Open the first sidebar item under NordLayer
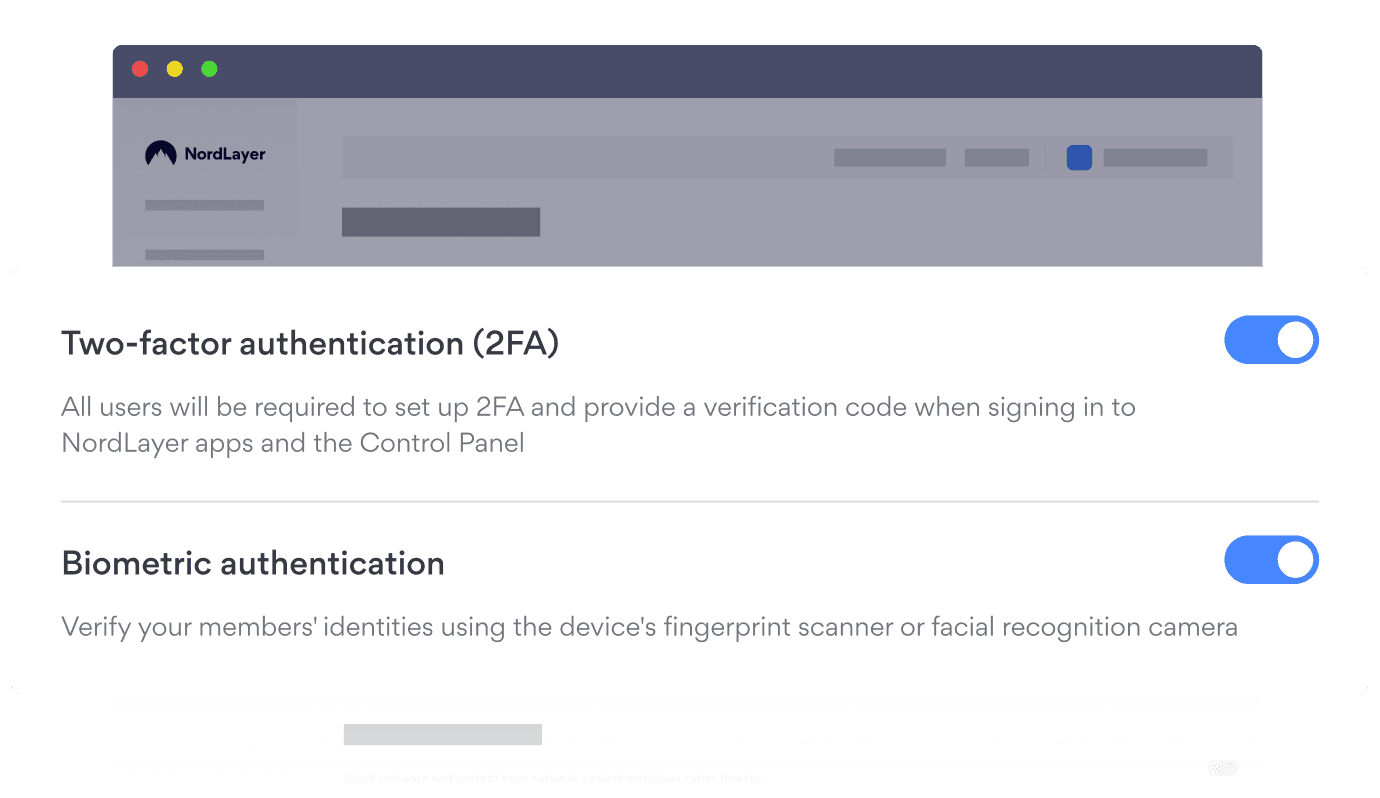The width and height of the screenshot is (1380, 798). coord(204,205)
